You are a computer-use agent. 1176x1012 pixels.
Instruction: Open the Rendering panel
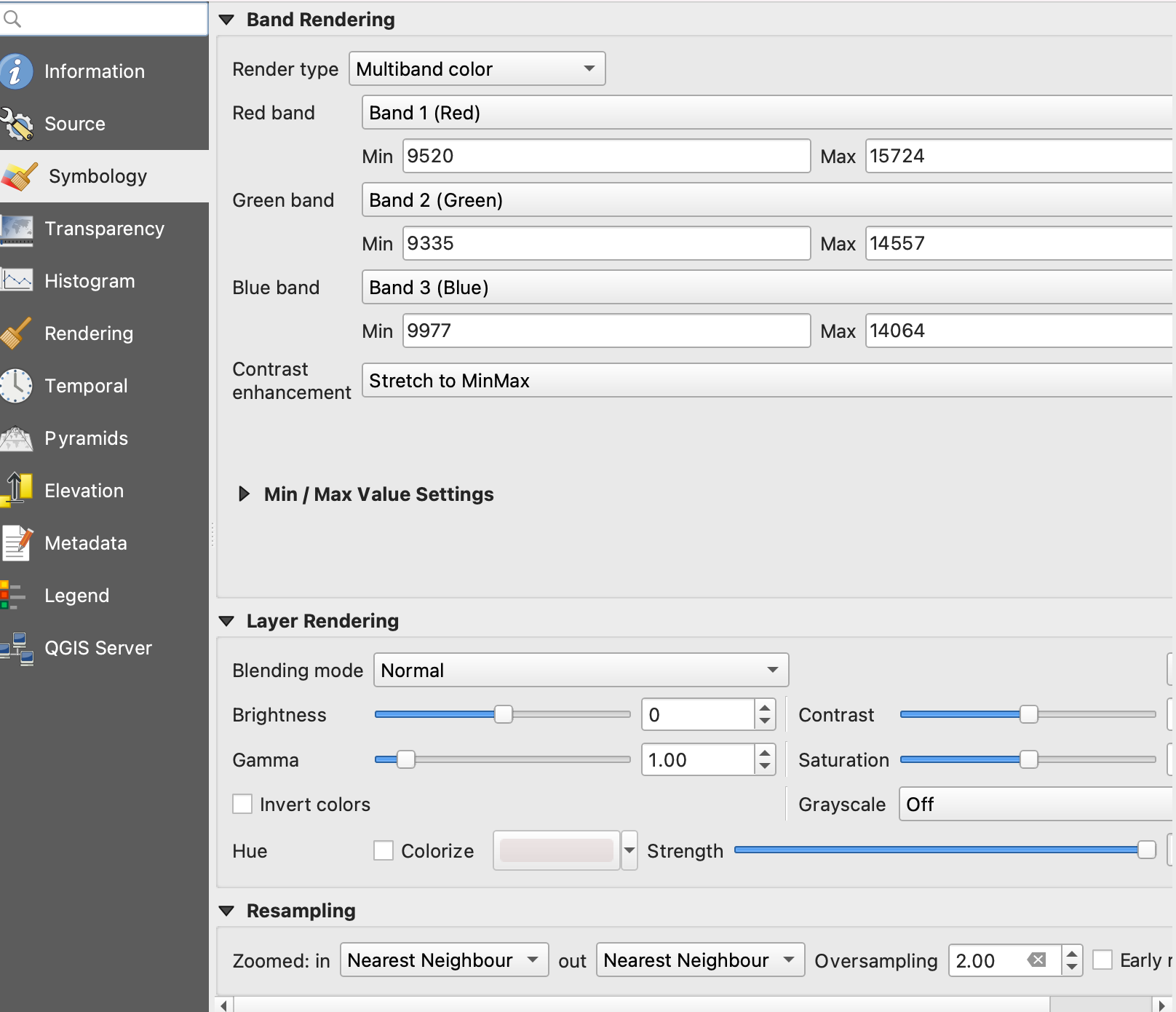[89, 333]
